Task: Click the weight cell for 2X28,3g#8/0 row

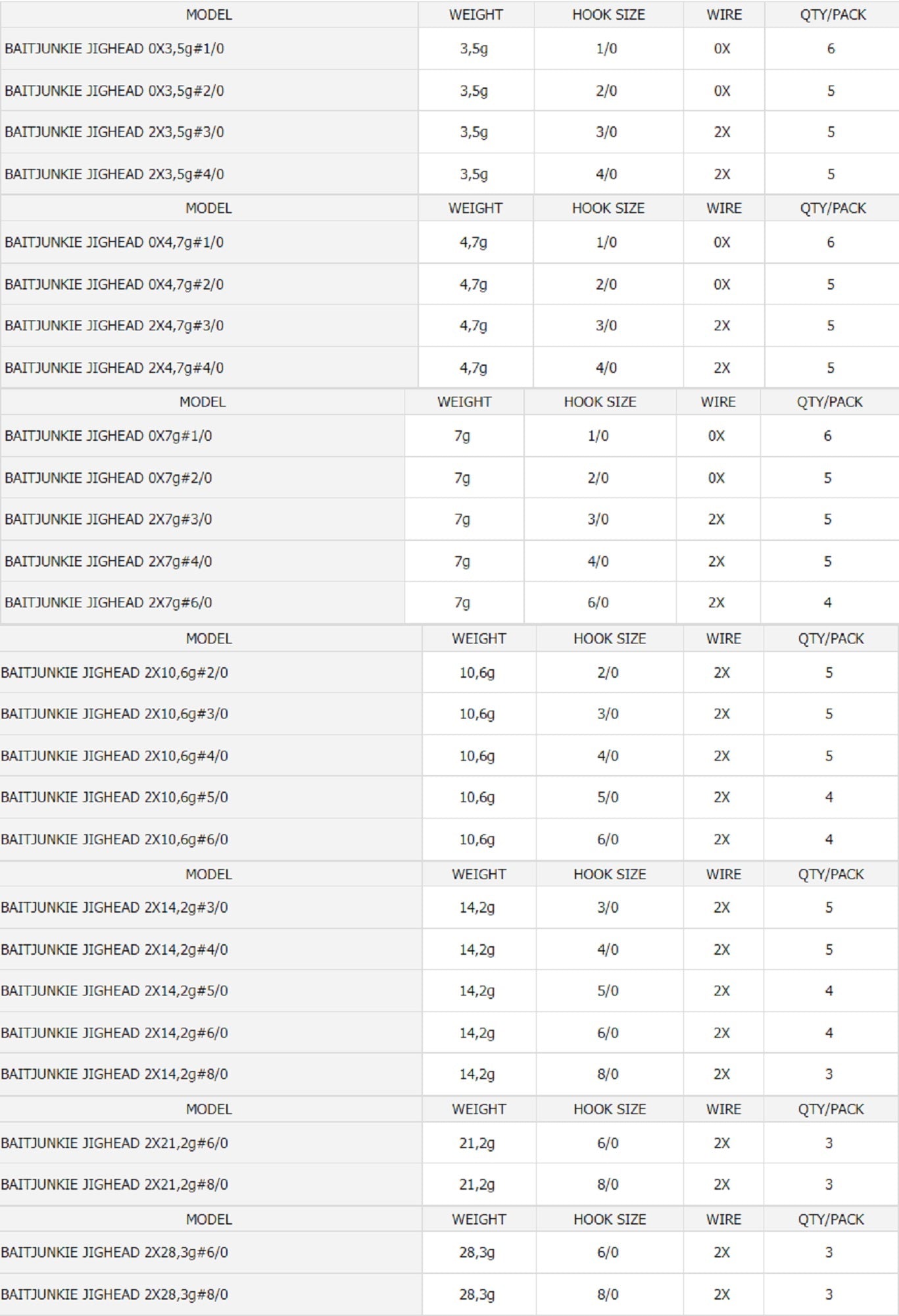Action: click(x=477, y=1295)
